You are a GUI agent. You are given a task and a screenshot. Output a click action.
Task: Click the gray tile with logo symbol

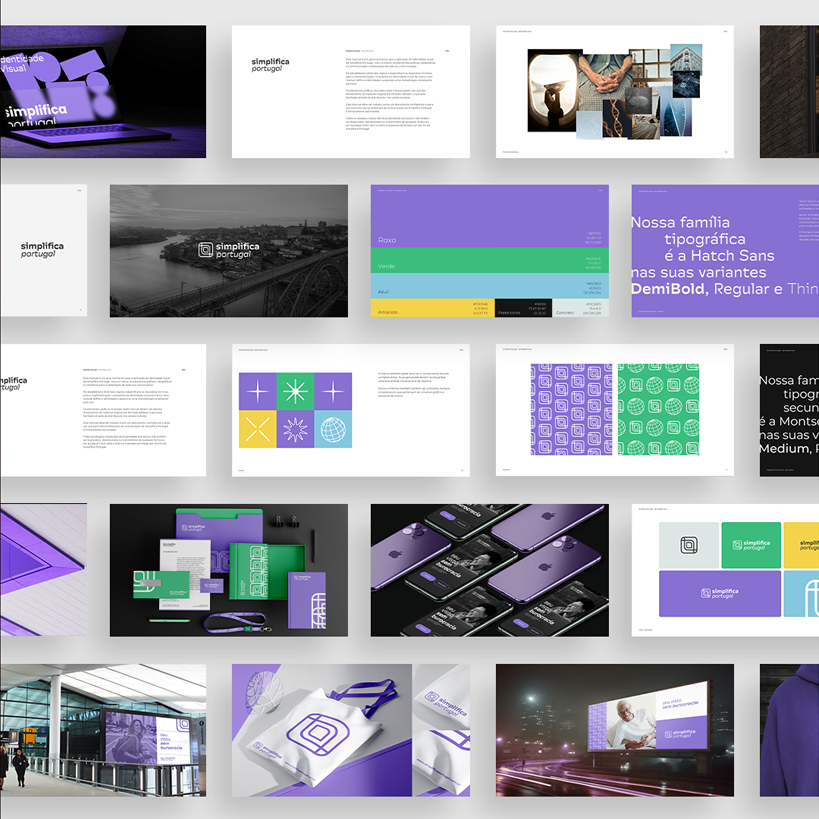tap(689, 545)
